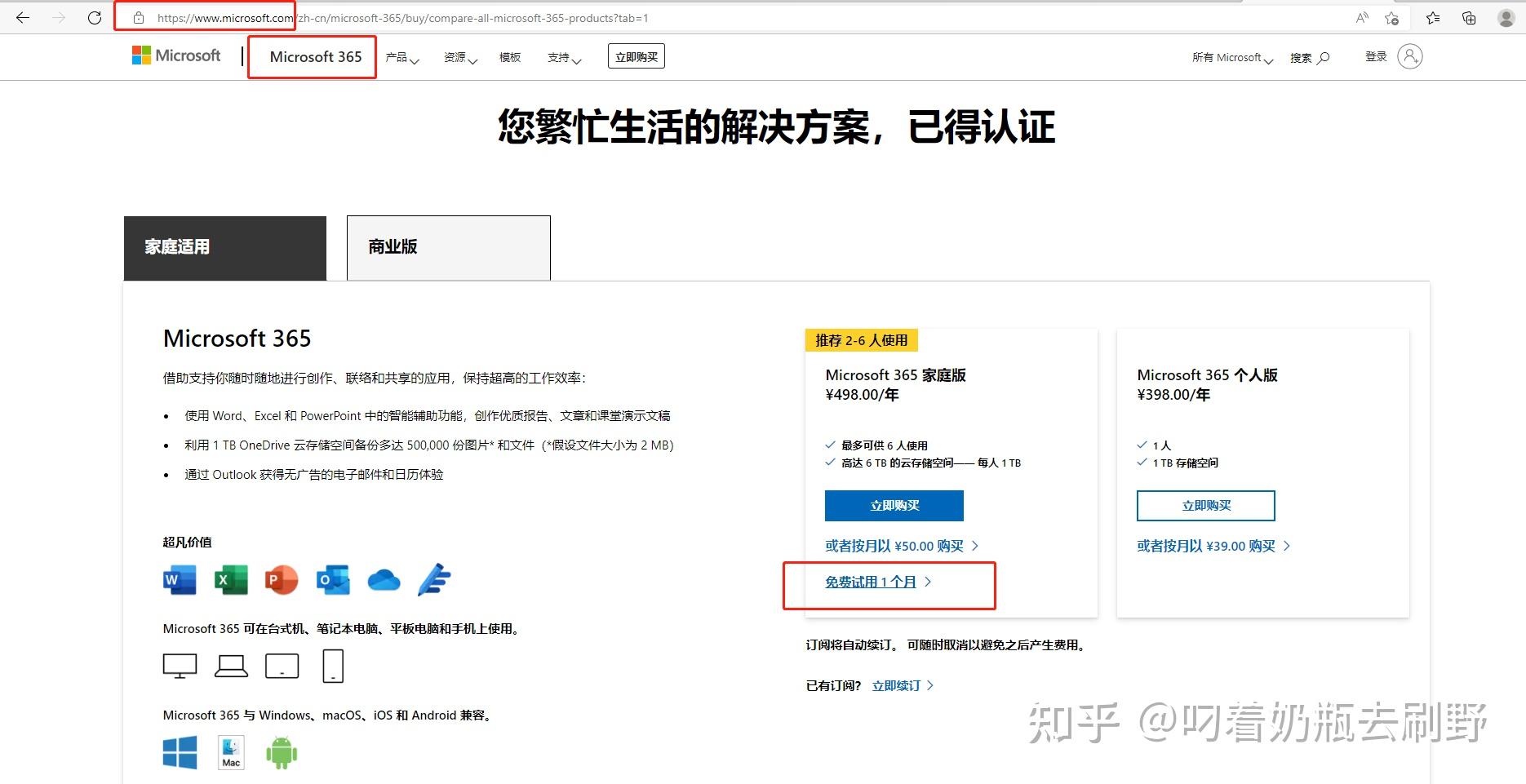The height and width of the screenshot is (784, 1526).
Task: Click the browser address bar URL
Action: (x=403, y=17)
